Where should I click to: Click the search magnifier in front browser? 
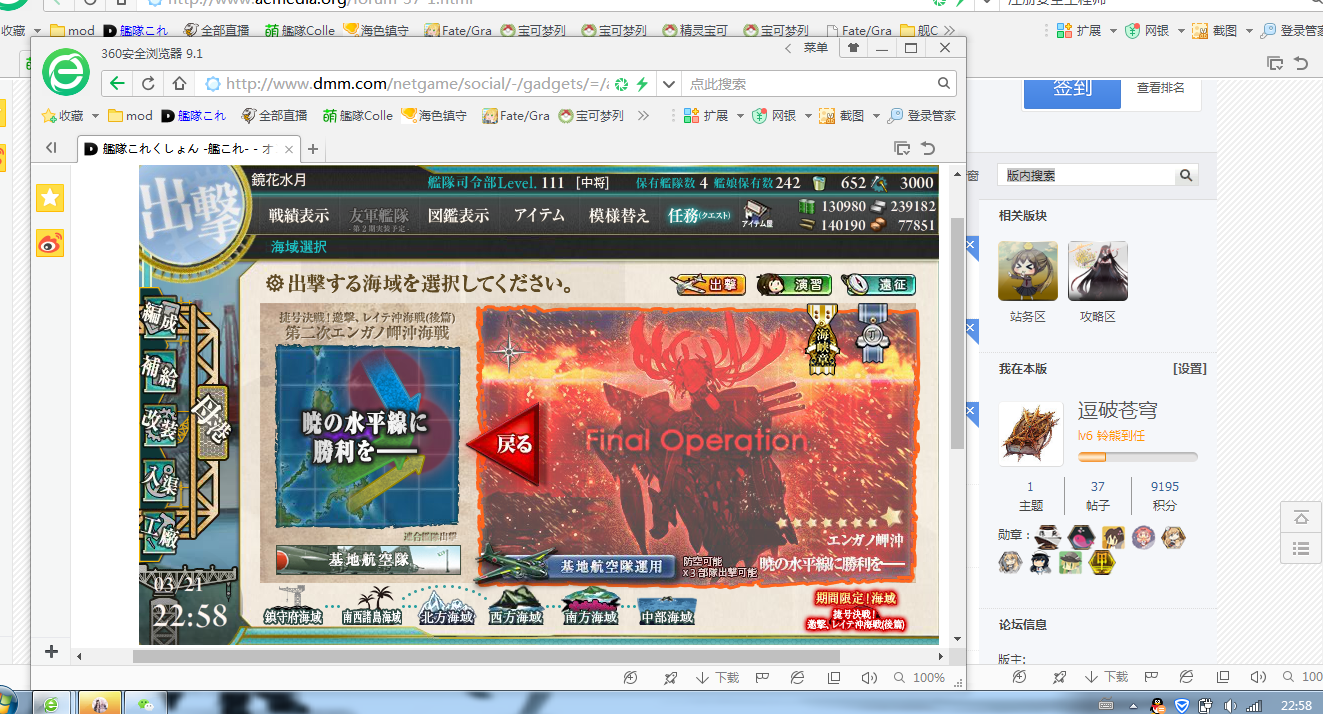(x=943, y=84)
